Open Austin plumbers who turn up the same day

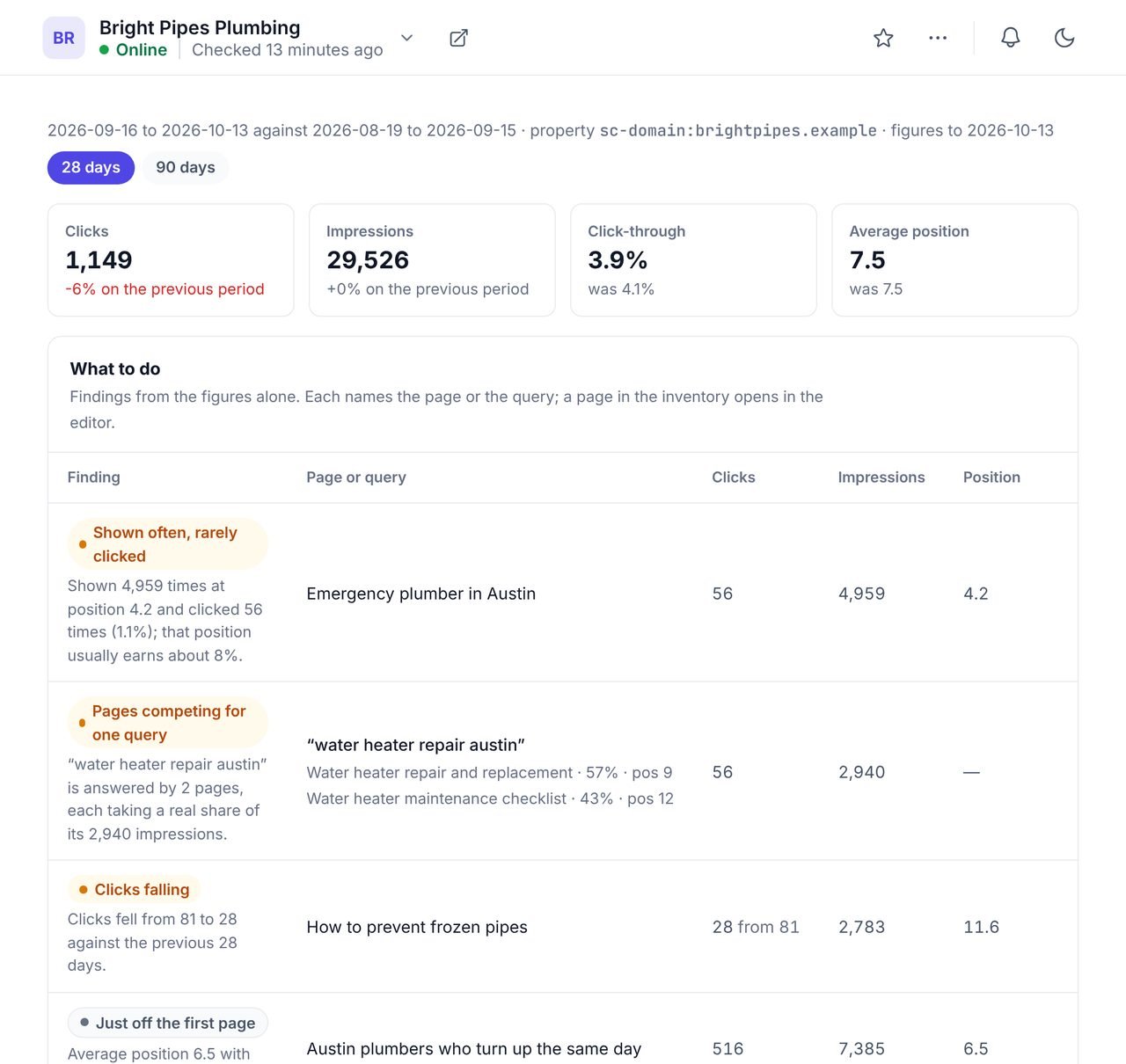click(474, 1049)
